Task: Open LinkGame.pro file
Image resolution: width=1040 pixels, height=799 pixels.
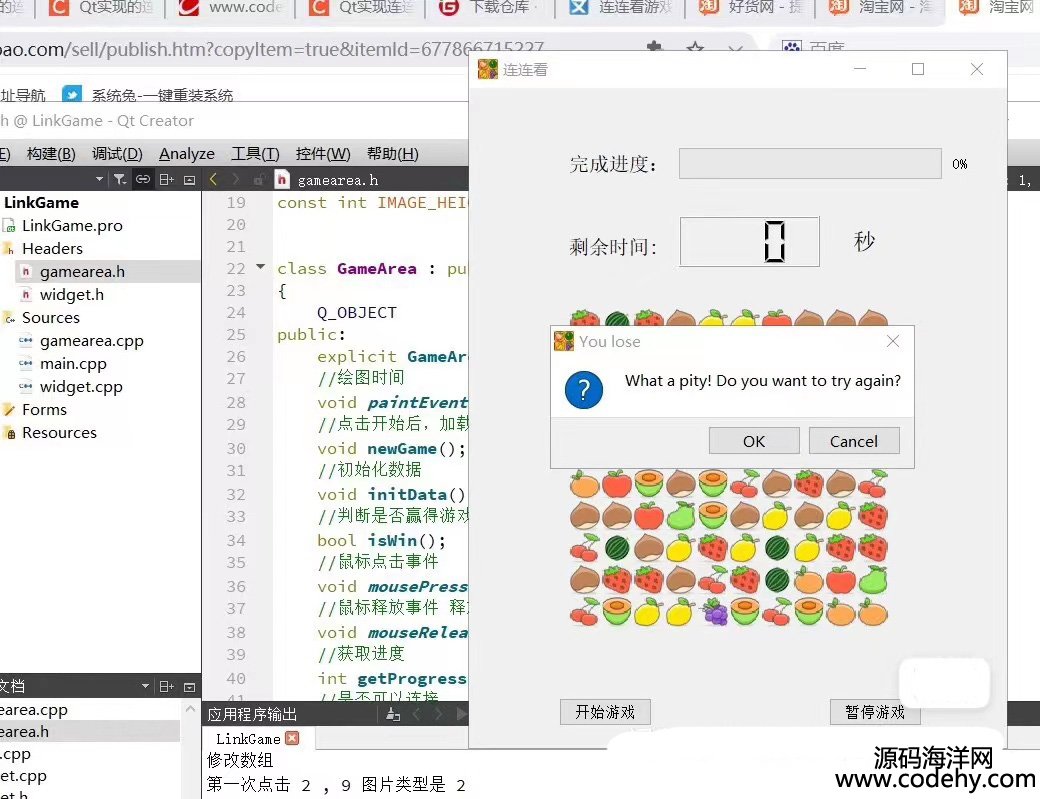Action: click(x=72, y=225)
